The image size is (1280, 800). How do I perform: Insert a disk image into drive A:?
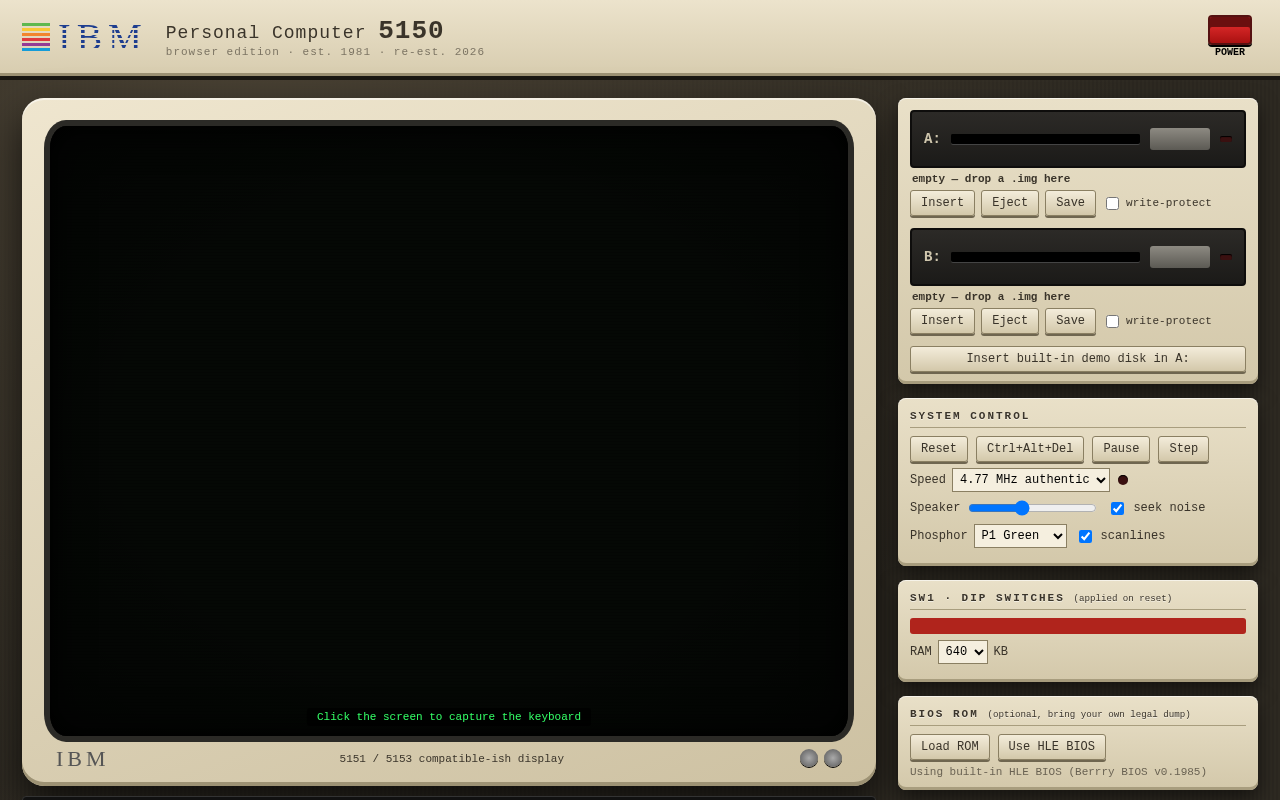(x=942, y=203)
